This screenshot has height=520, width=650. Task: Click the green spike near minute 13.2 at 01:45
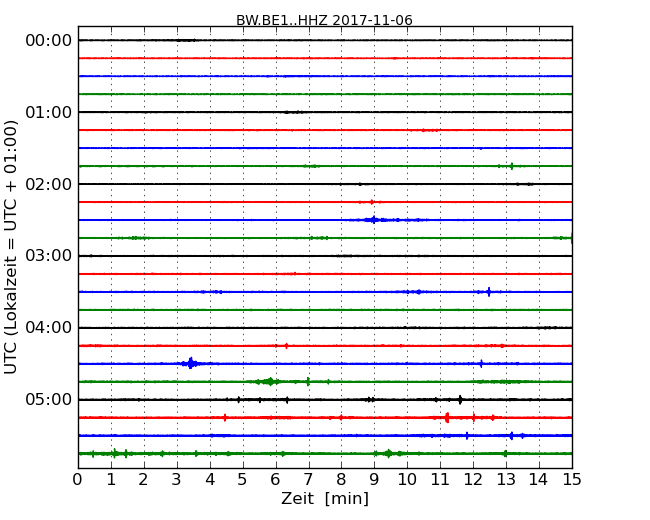512,166
